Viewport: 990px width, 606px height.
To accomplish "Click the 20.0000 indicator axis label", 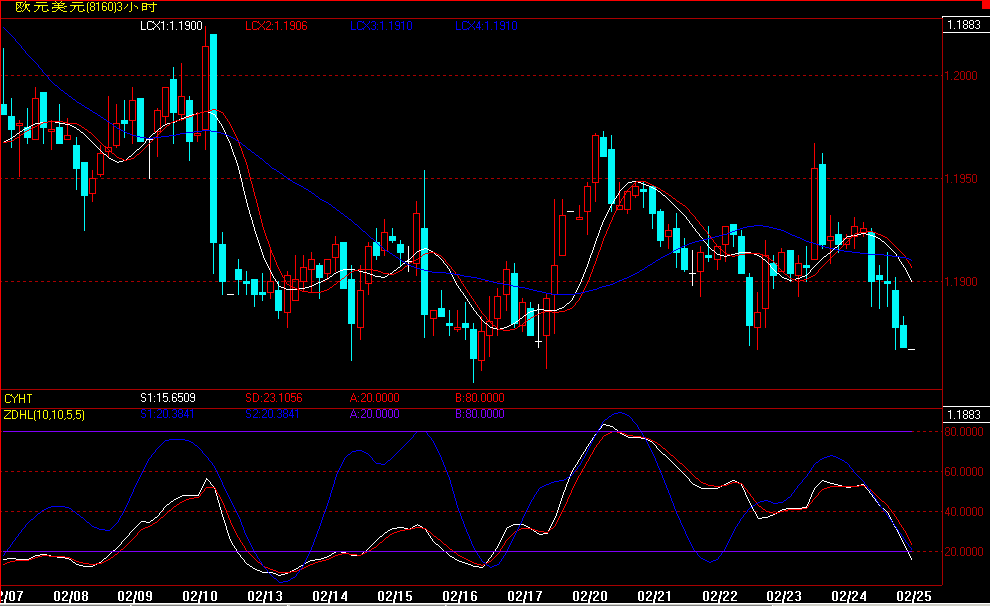I will point(963,552).
